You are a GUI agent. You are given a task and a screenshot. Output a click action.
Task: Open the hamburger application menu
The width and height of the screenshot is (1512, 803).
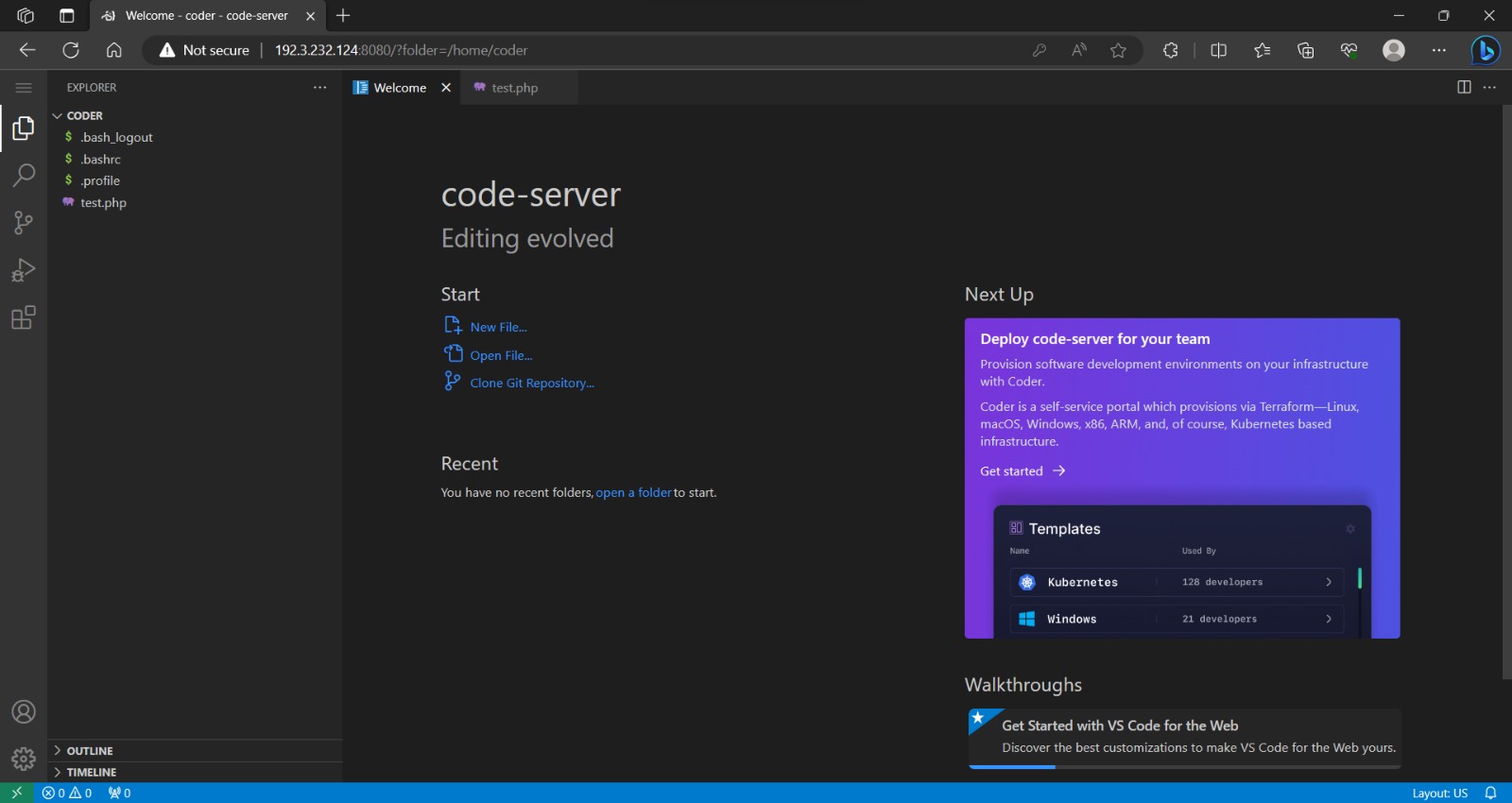(24, 88)
